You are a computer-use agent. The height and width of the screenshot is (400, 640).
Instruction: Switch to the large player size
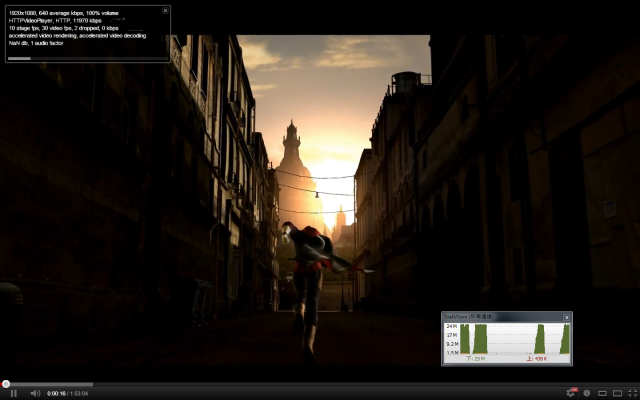(617, 393)
